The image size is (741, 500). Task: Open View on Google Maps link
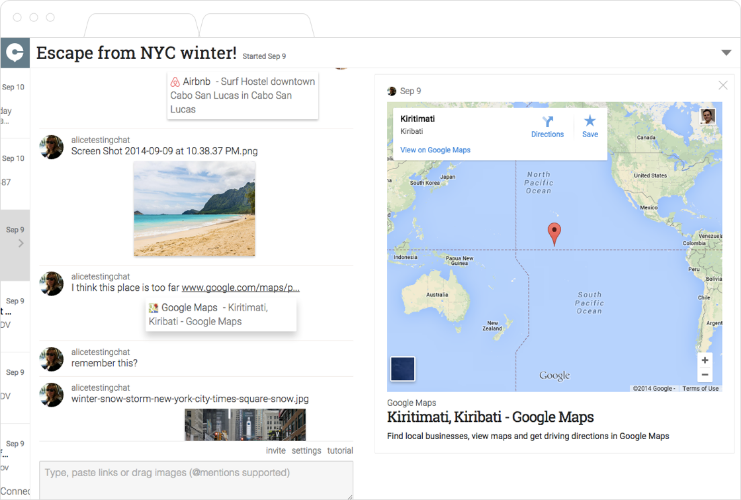coord(435,150)
